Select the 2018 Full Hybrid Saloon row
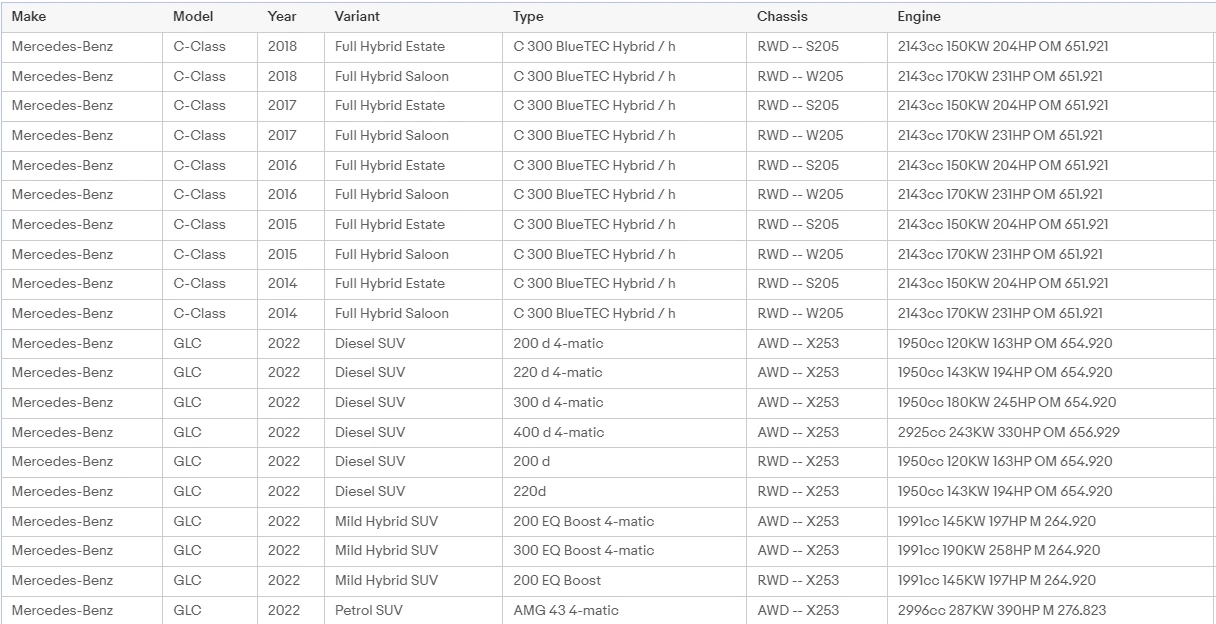This screenshot has height=624, width=1216. pyautogui.click(x=400, y=76)
